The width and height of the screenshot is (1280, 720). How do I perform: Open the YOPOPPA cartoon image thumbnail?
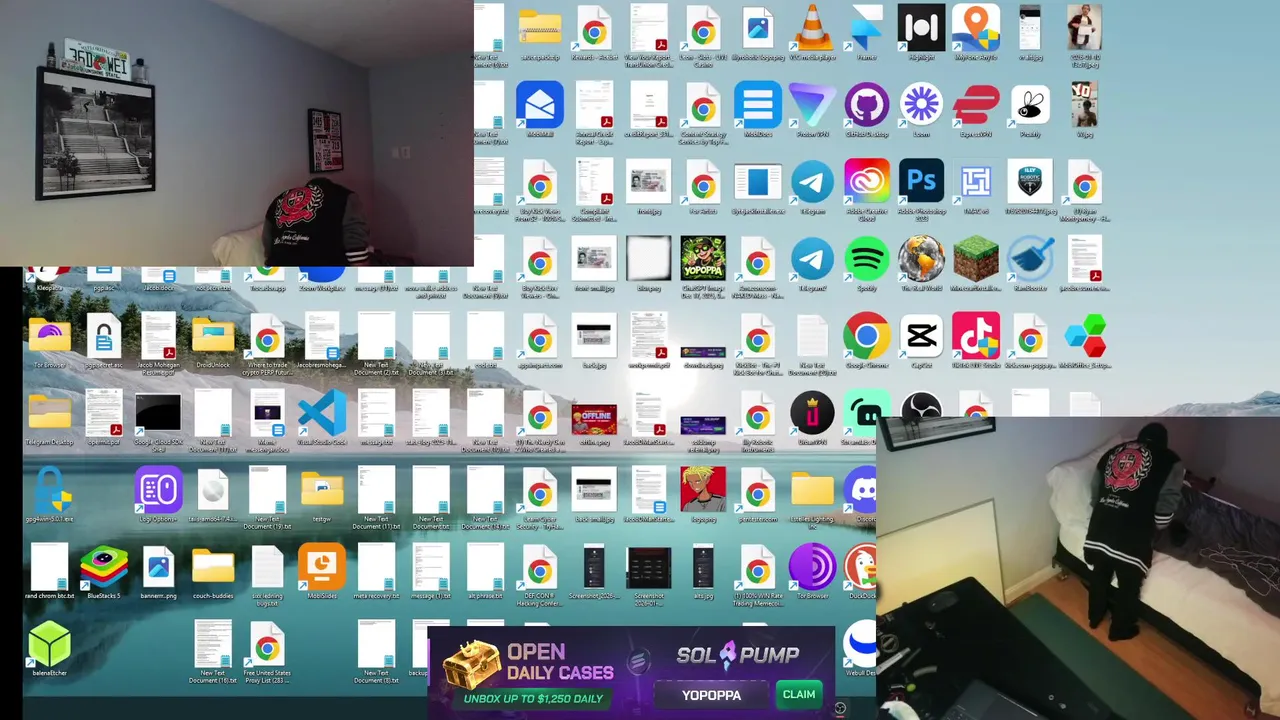tap(703, 259)
